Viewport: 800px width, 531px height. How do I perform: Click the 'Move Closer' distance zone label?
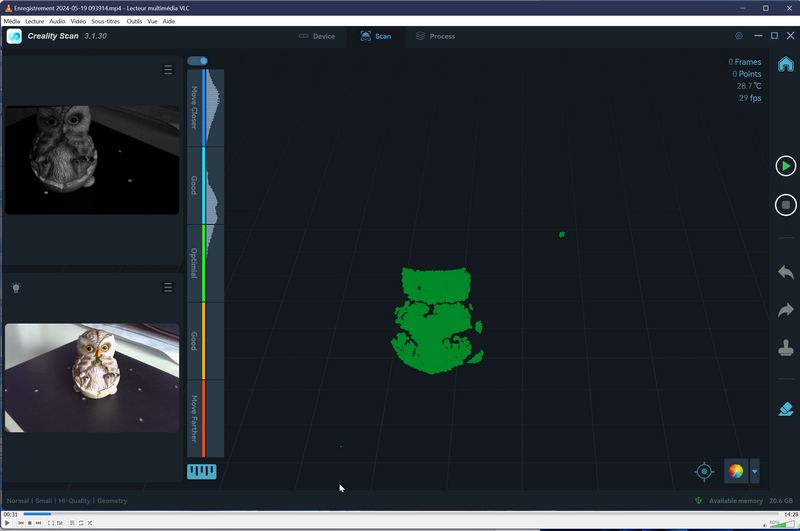pyautogui.click(x=194, y=108)
